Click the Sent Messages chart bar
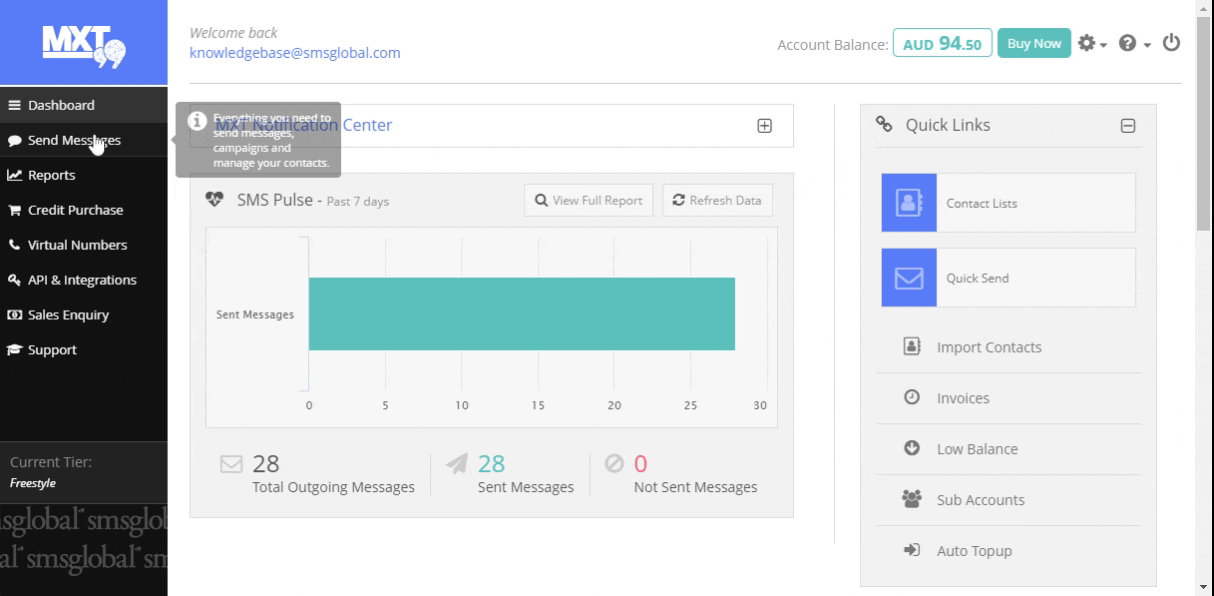Screen dimensions: 1214x596 pyautogui.click(x=521, y=314)
